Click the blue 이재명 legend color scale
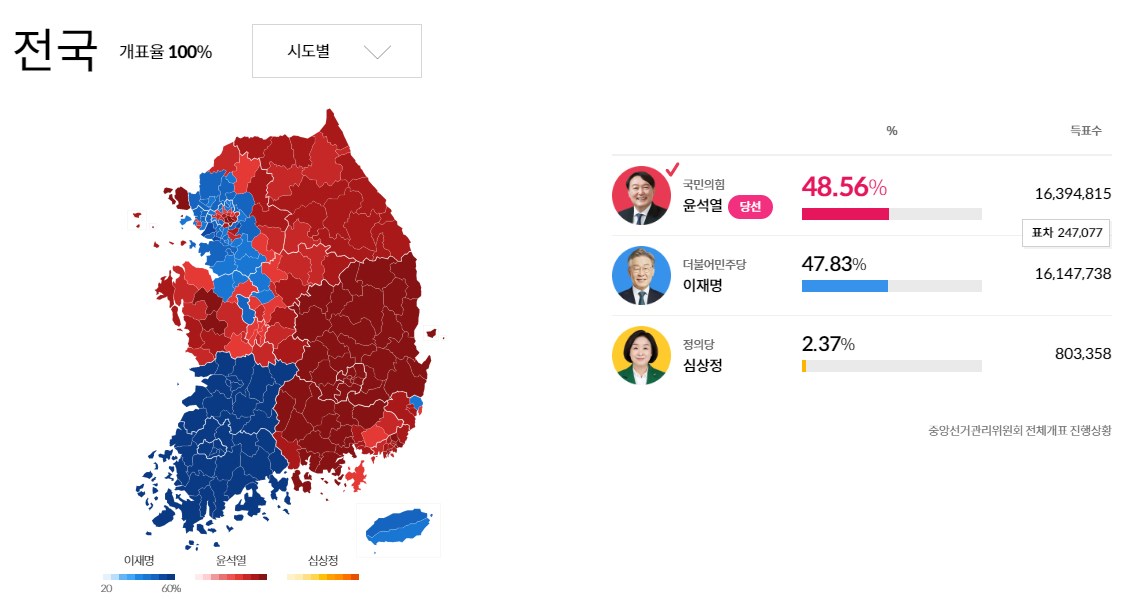 [138, 577]
